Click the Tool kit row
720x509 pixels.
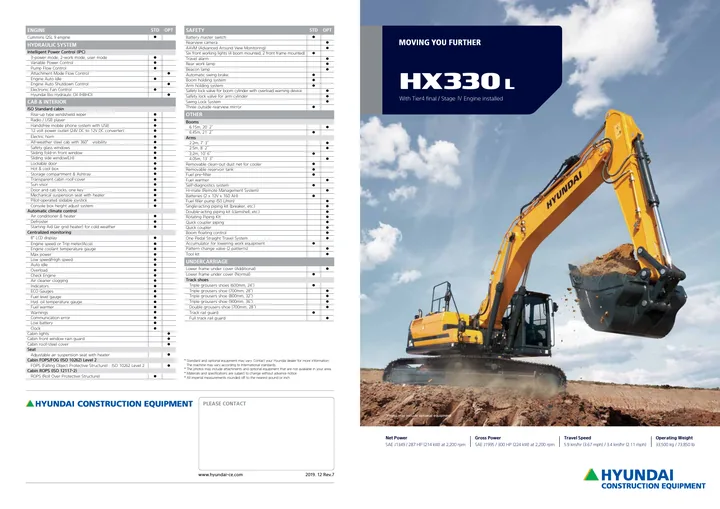[259, 254]
